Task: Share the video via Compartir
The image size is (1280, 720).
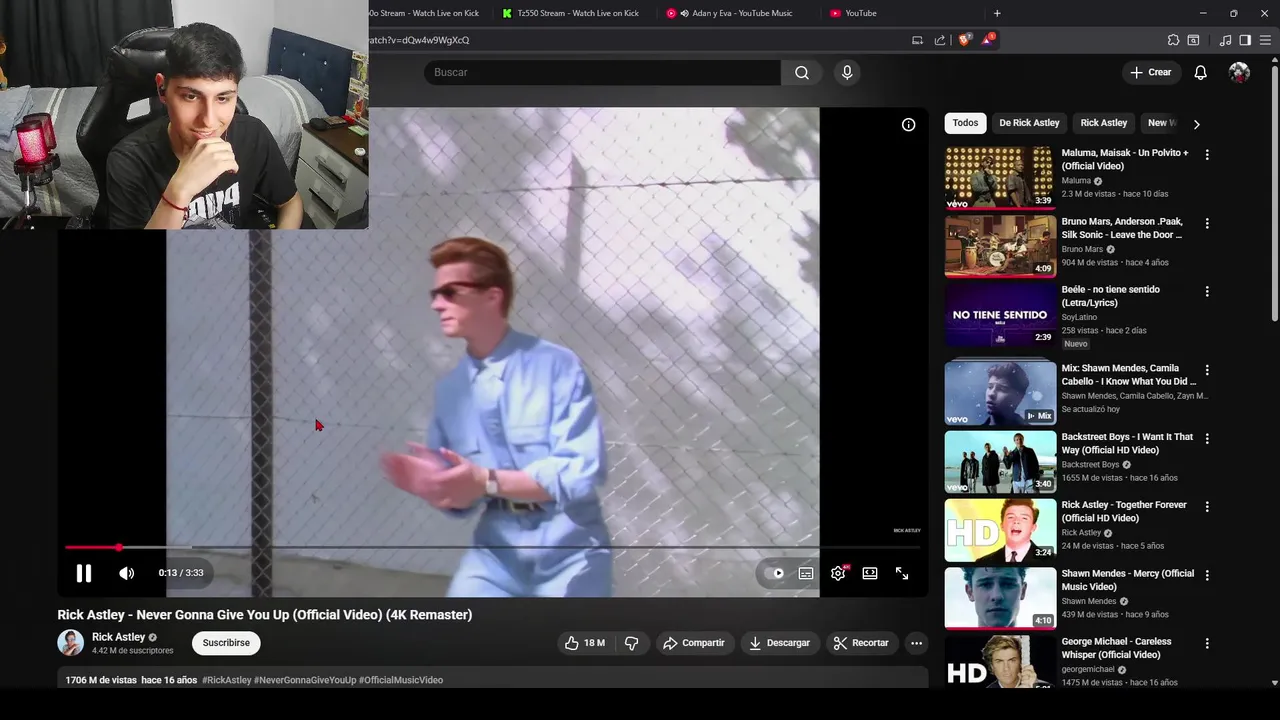Action: [694, 643]
